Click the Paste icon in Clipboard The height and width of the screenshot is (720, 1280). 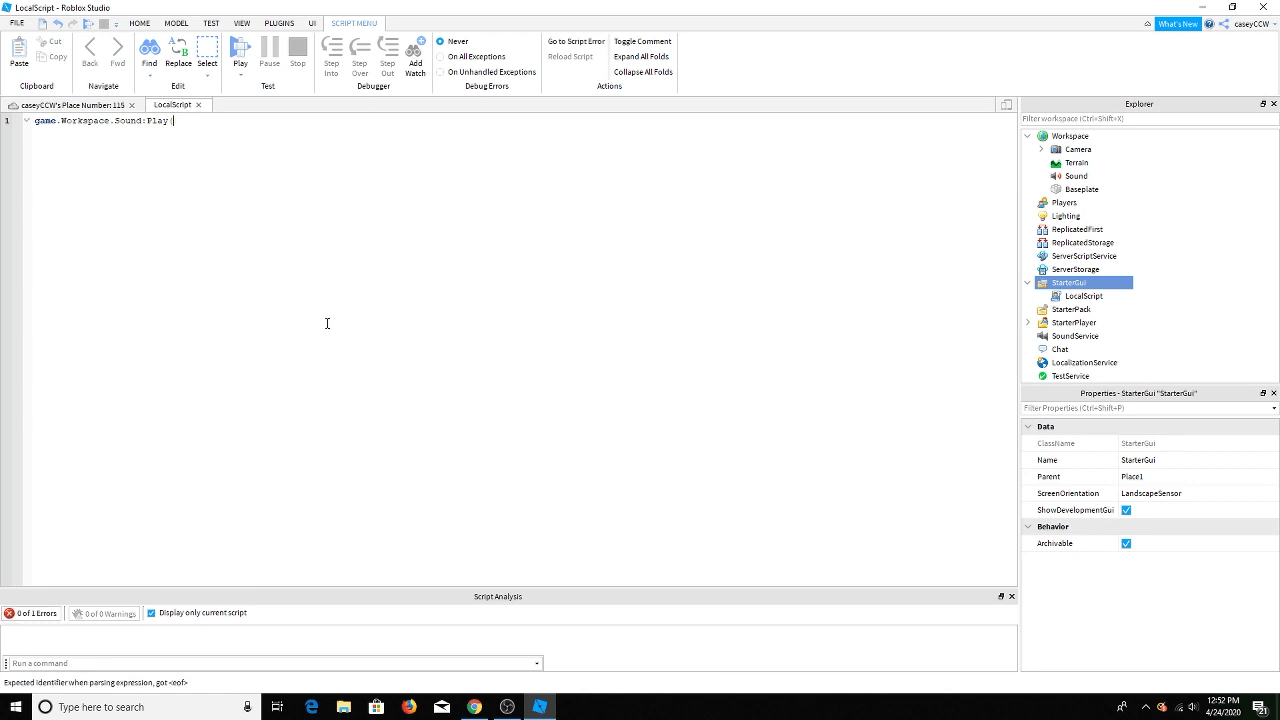pyautogui.click(x=19, y=52)
